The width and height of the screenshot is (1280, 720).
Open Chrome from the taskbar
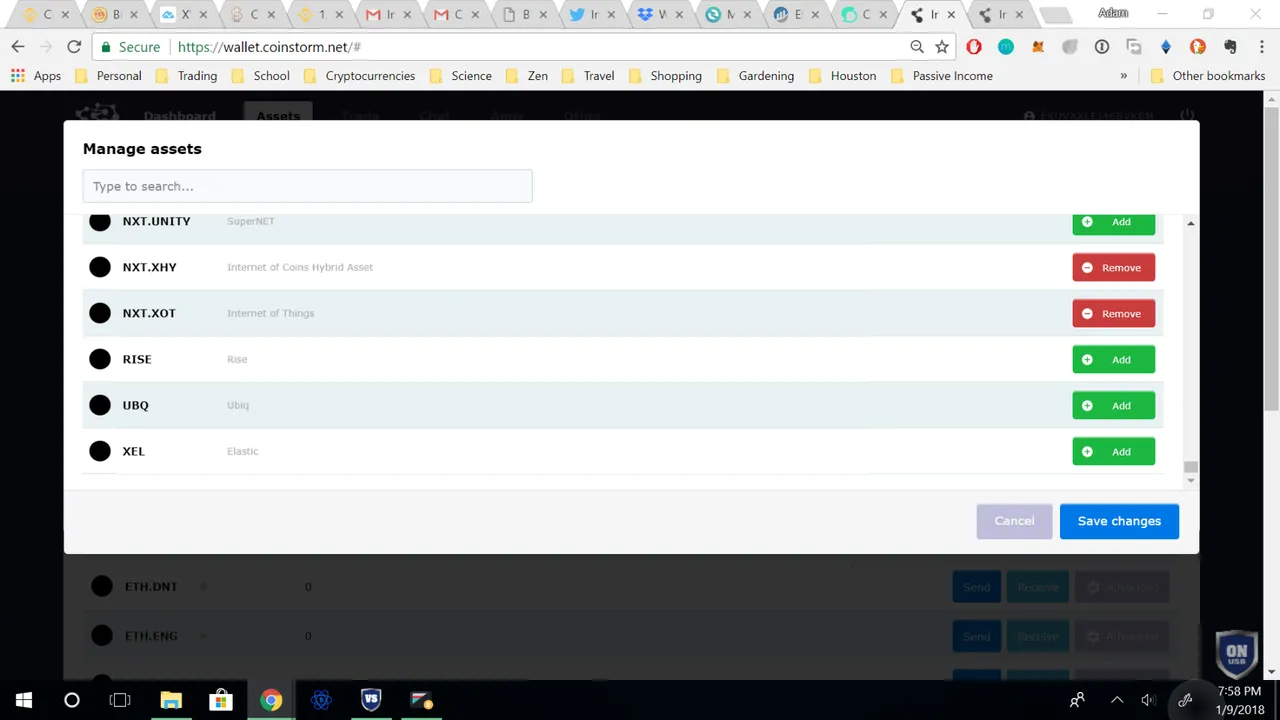point(271,700)
